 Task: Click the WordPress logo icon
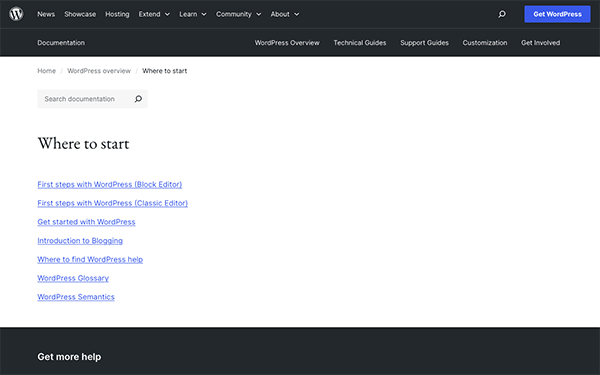pos(16,14)
